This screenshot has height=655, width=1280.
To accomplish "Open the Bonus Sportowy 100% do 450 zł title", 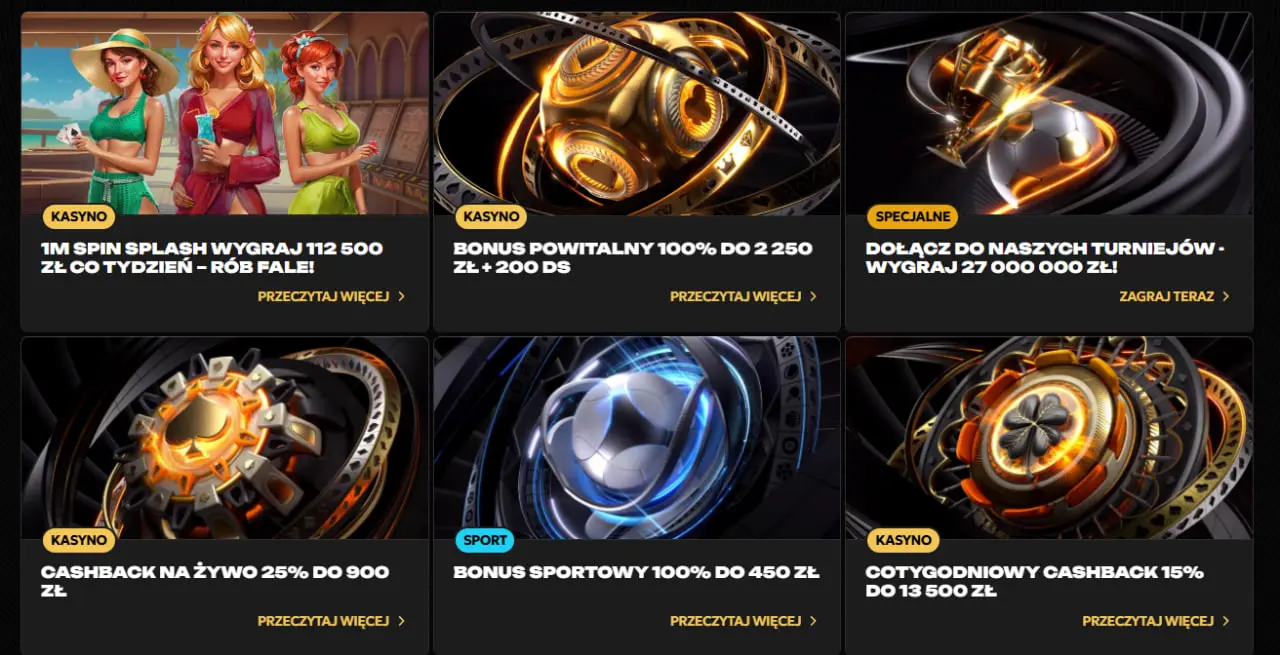I will point(636,573).
